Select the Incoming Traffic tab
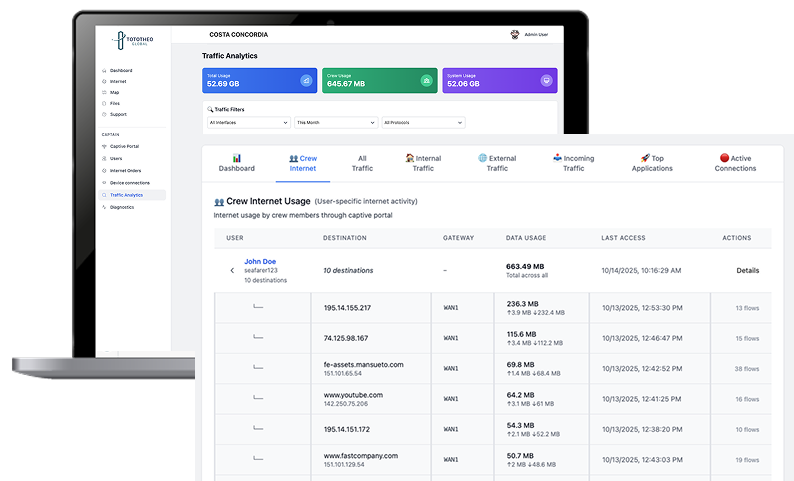This screenshot has width=794, height=481. [x=574, y=163]
